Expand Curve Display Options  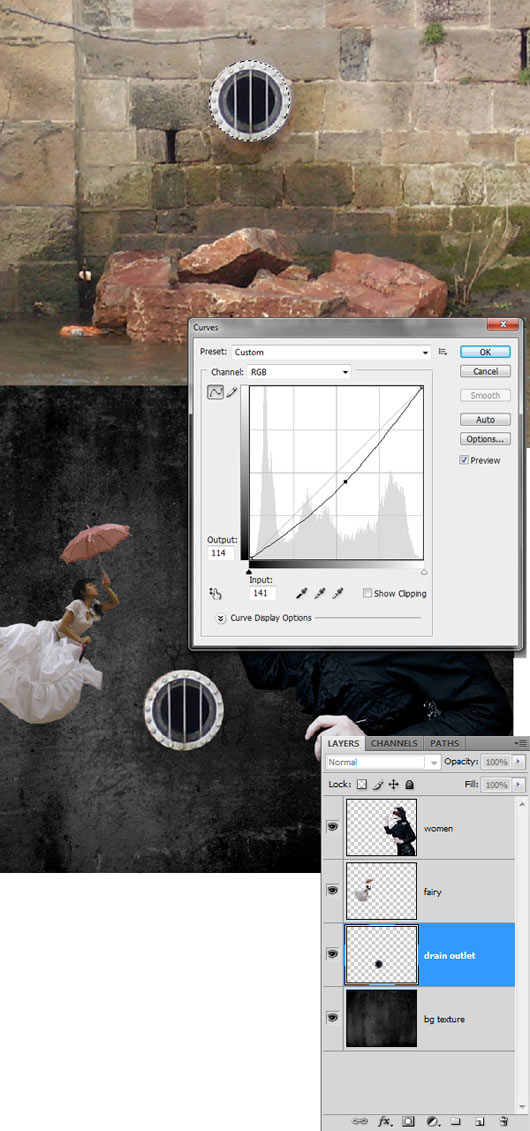click(221, 618)
